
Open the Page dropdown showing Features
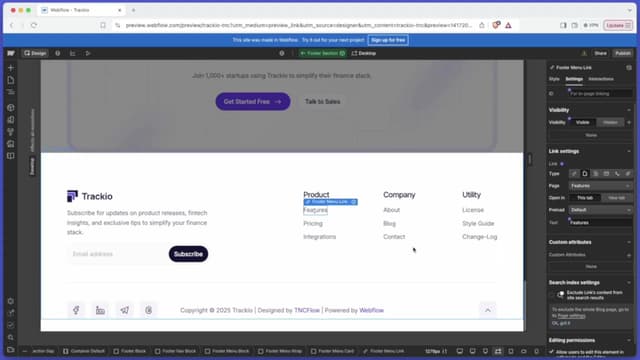(600, 186)
